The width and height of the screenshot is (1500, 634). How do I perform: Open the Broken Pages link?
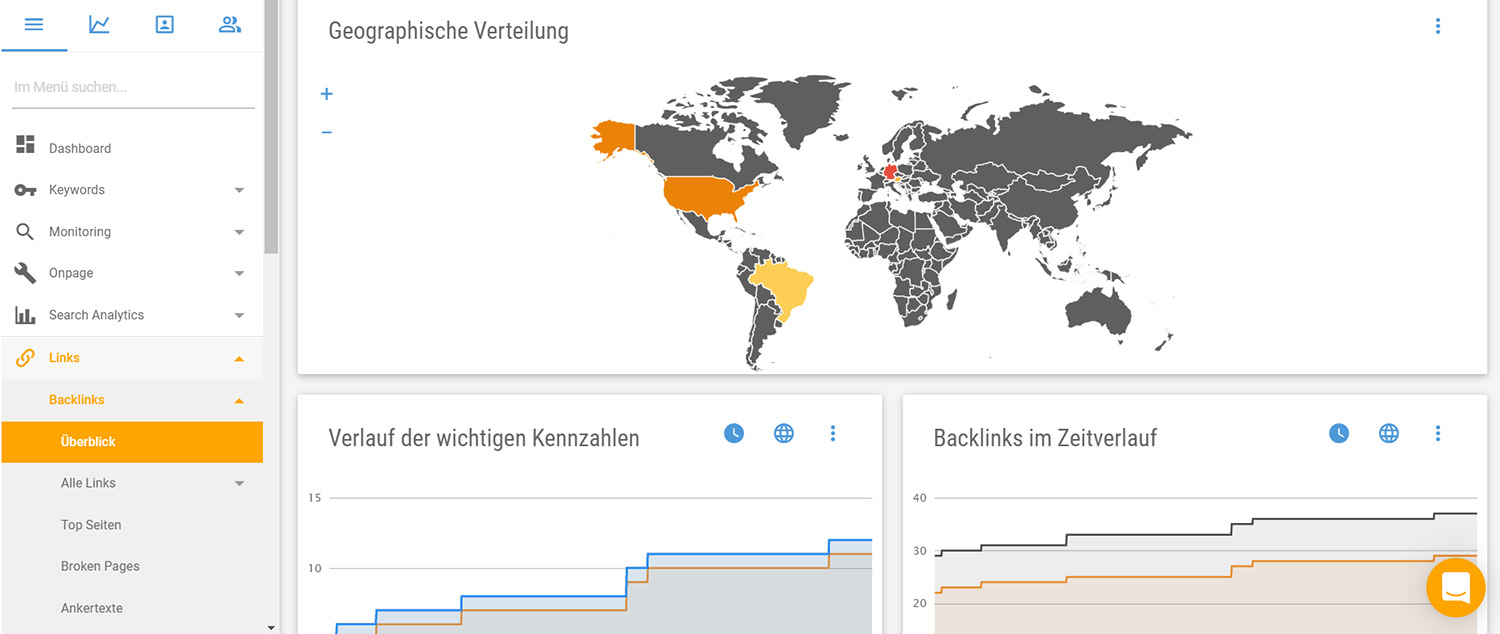100,566
